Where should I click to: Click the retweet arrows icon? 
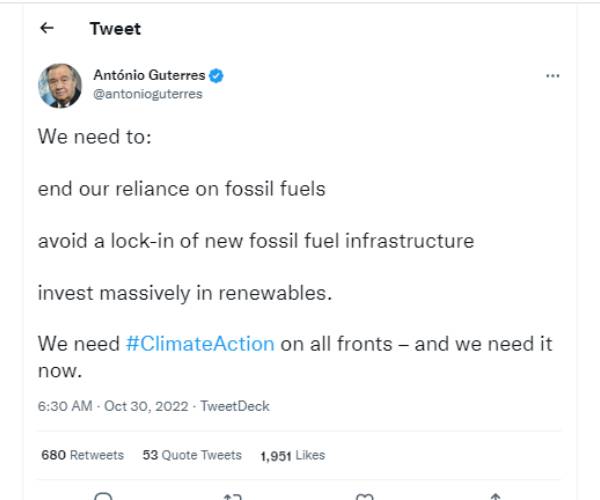coord(233,495)
